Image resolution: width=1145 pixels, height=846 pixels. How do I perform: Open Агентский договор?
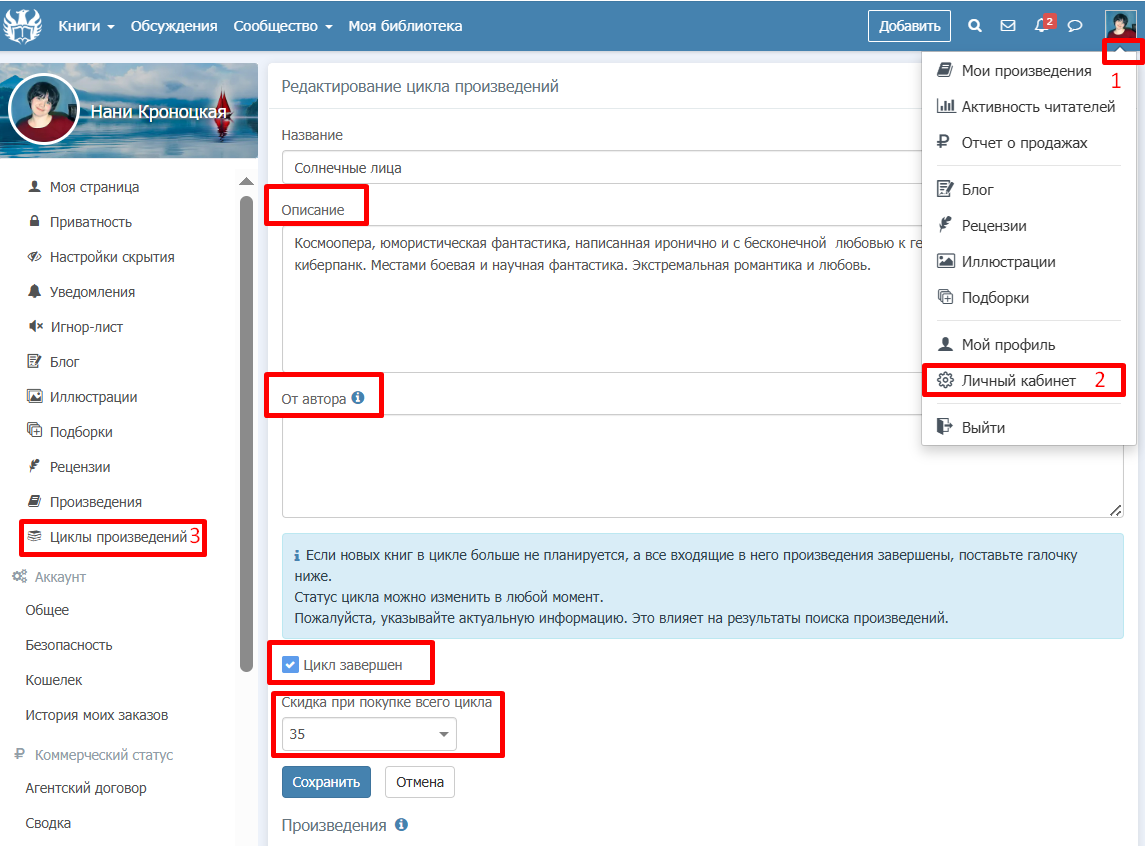[86, 788]
